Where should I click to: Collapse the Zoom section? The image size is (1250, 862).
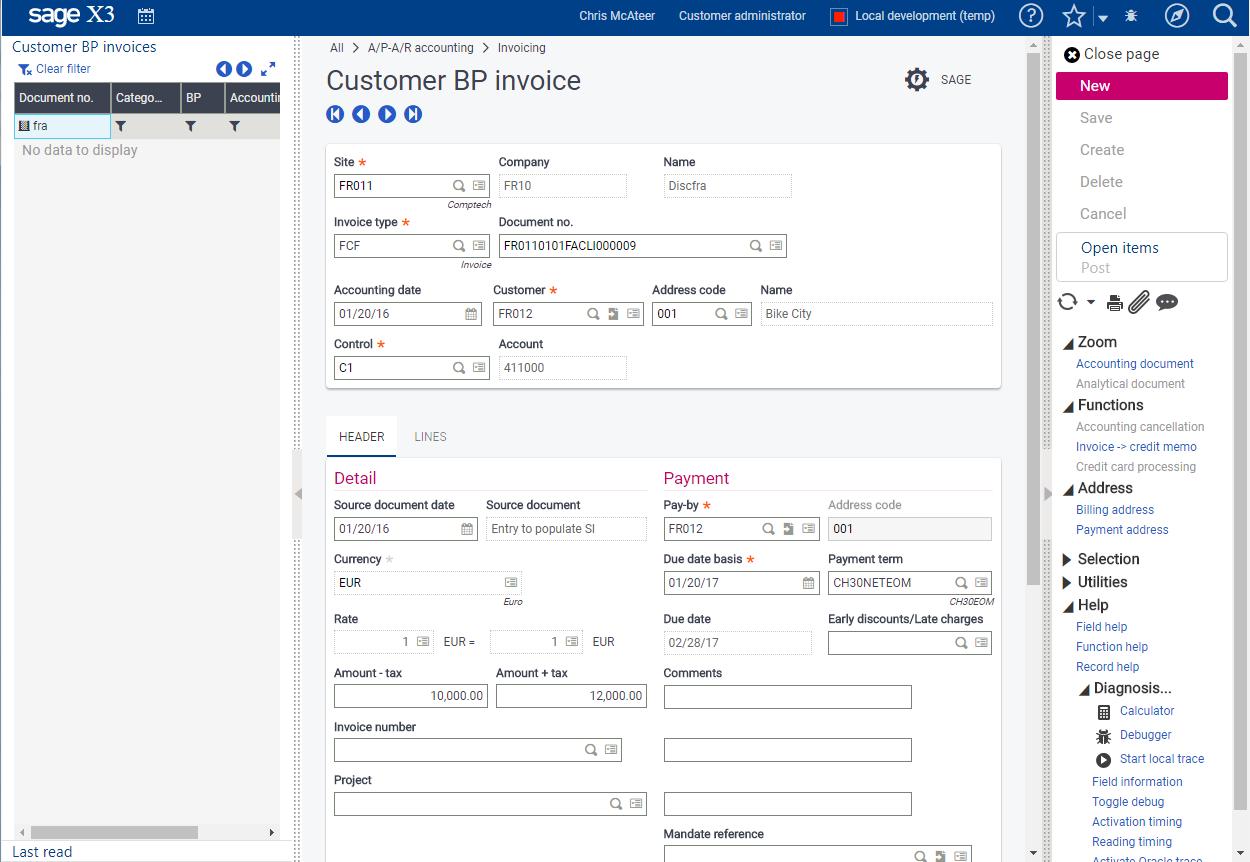pos(1068,343)
